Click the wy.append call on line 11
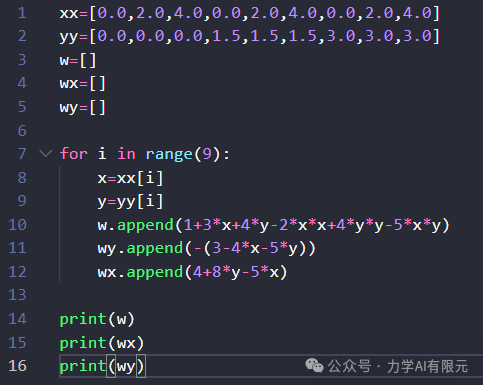This screenshot has height=385, width=483. coord(207,248)
